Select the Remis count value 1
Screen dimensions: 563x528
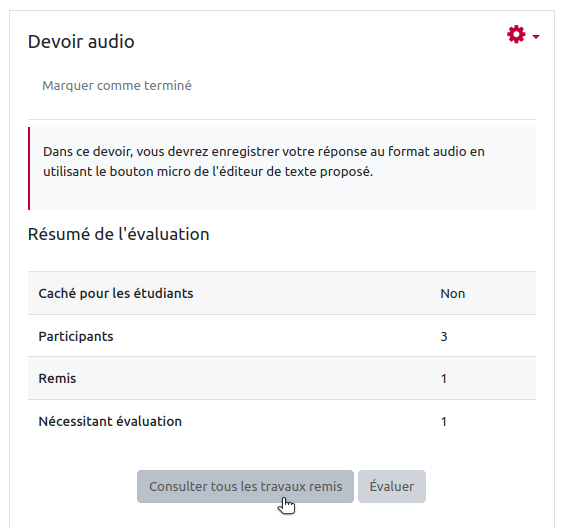[x=444, y=379]
